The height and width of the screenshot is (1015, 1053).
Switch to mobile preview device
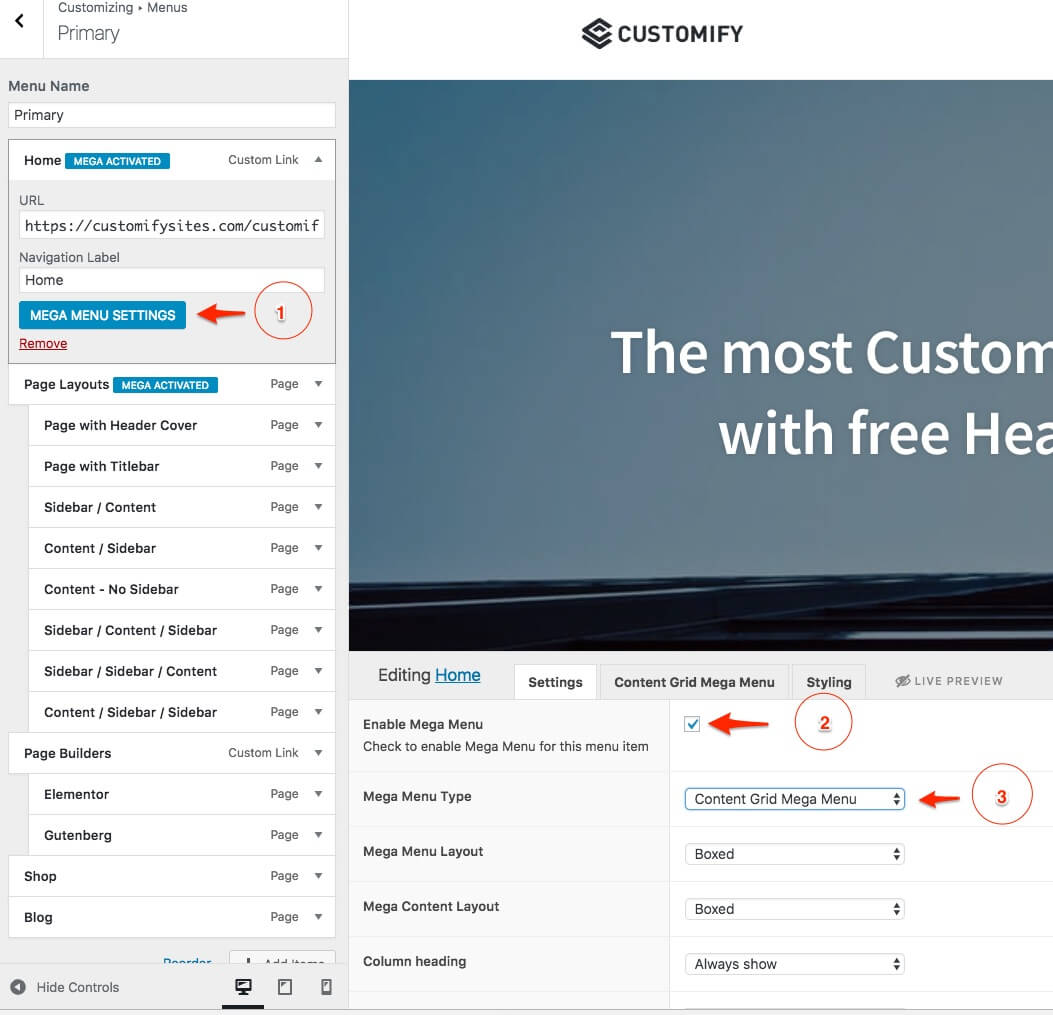(326, 987)
